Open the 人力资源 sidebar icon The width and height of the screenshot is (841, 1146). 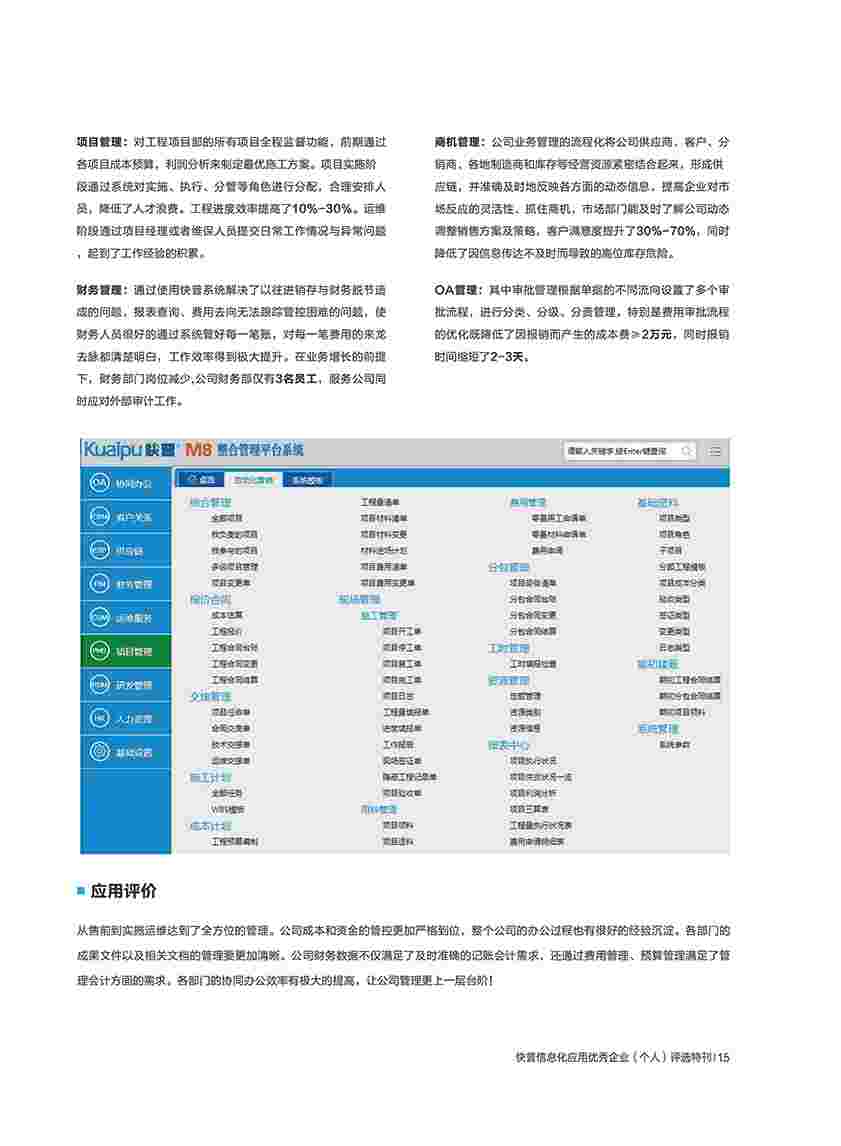click(99, 718)
